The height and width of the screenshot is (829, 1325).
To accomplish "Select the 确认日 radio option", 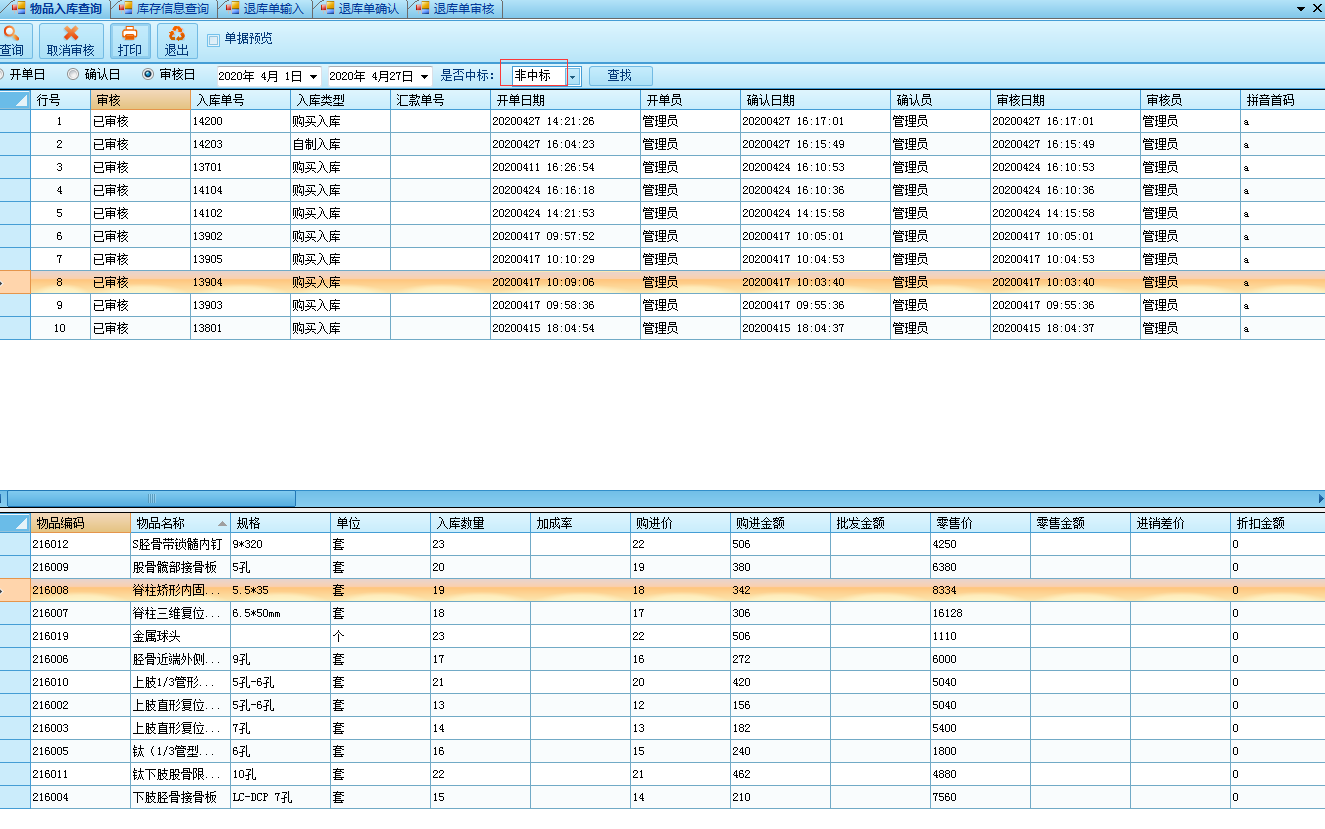I will coord(73,74).
